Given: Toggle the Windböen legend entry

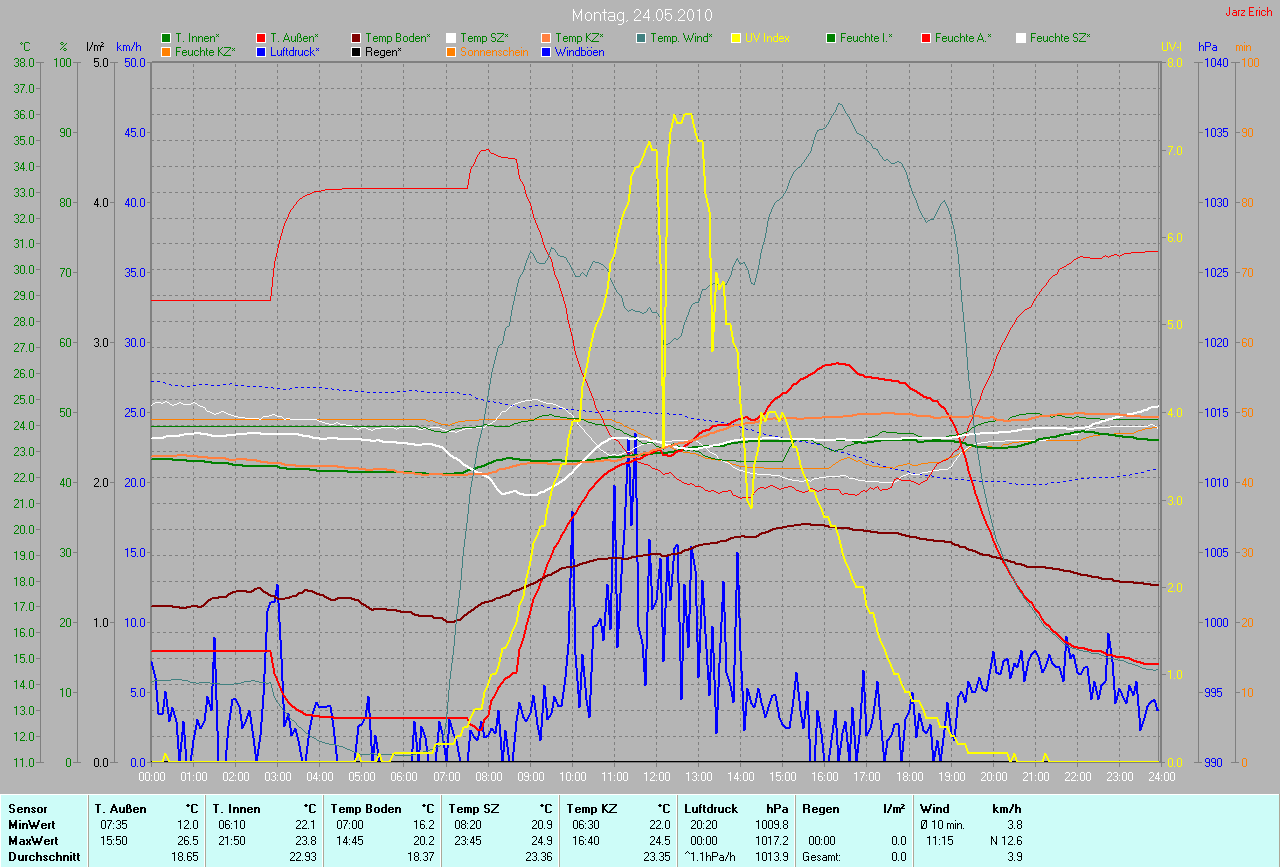Looking at the screenshot, I should click(578, 52).
